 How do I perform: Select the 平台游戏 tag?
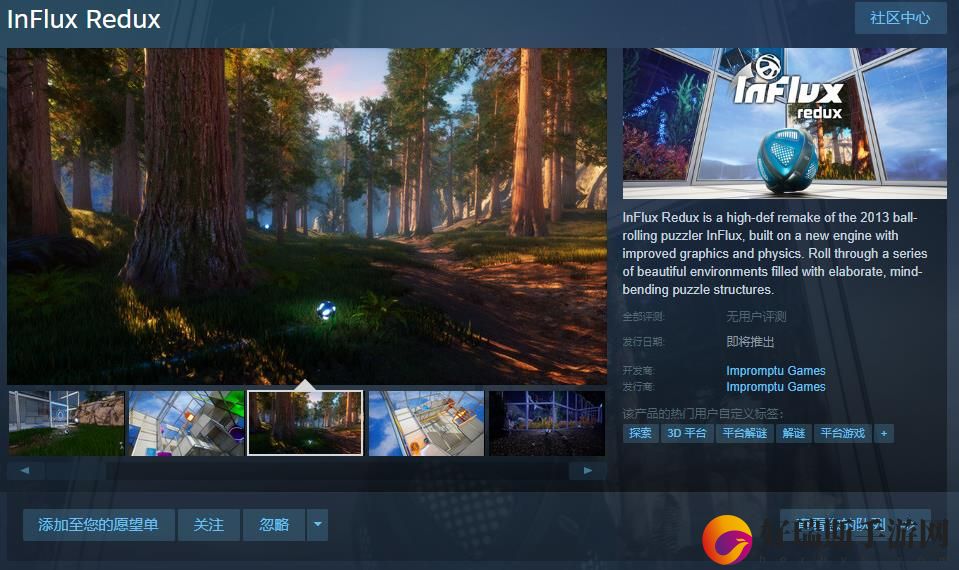tap(842, 433)
